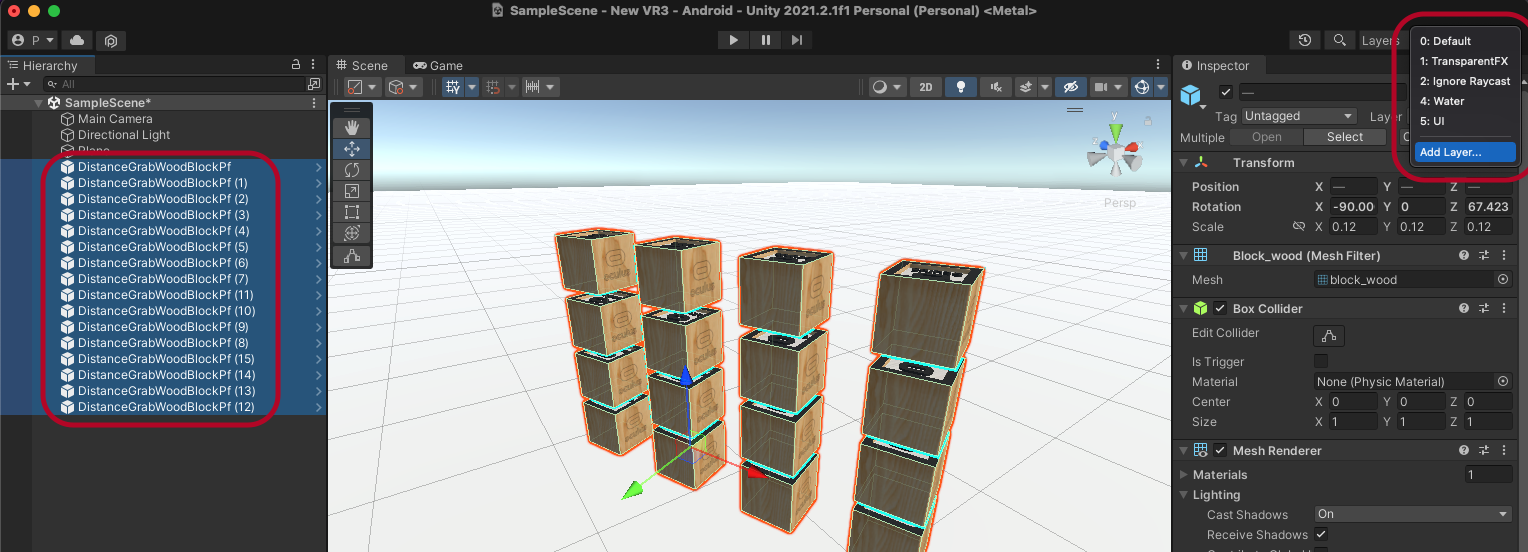Switch to the Scene tab
Image resolution: width=1528 pixels, height=552 pixels.
pyautogui.click(x=363, y=65)
